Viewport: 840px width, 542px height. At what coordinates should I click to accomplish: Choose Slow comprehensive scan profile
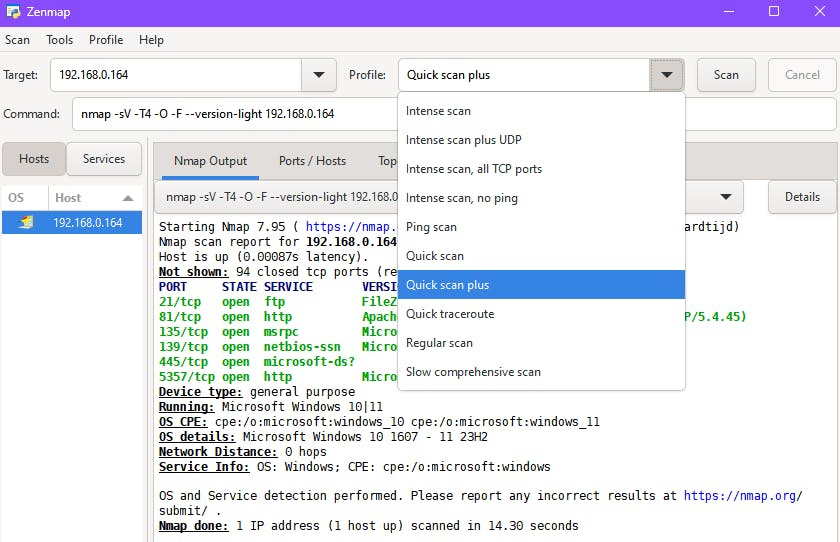(x=542, y=372)
